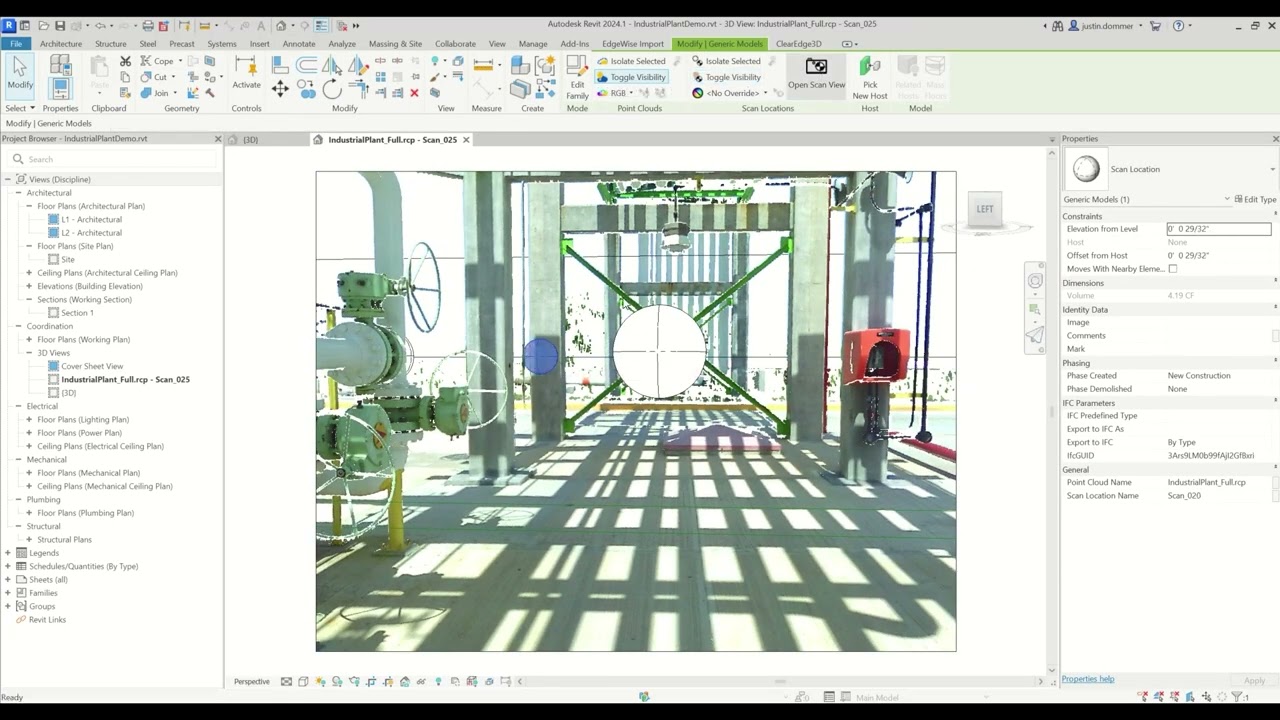The height and width of the screenshot is (720, 1280).
Task: Open Scan View from the ribbon
Action: (x=816, y=73)
